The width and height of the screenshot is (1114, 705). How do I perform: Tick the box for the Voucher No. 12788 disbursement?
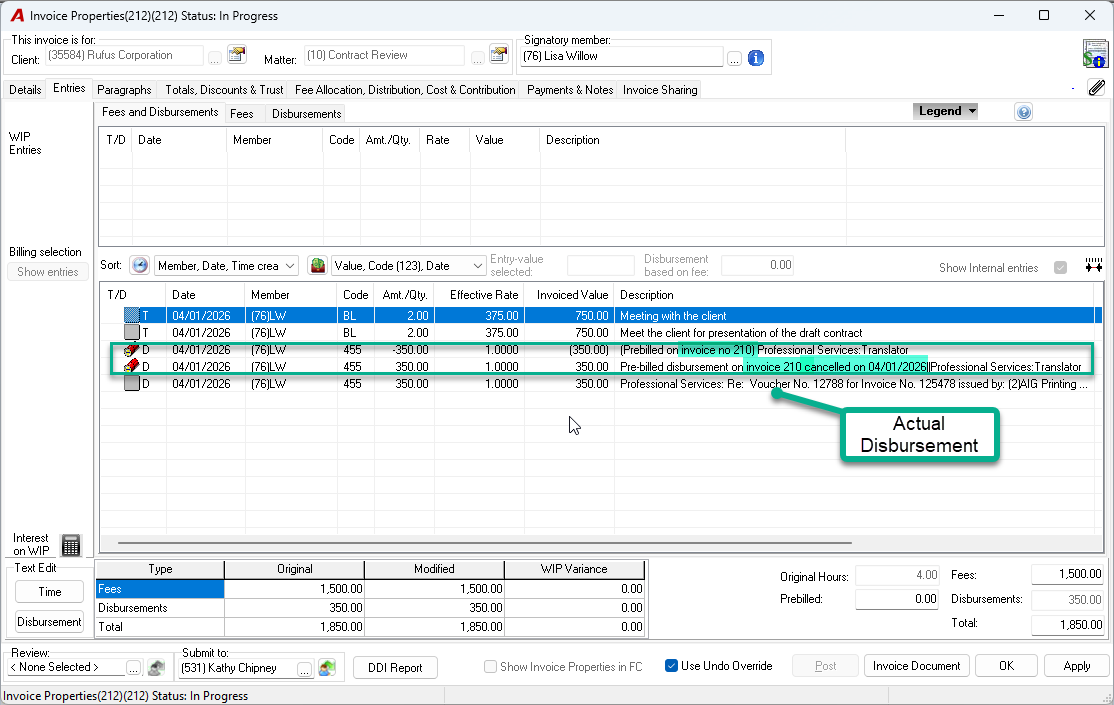click(131, 384)
